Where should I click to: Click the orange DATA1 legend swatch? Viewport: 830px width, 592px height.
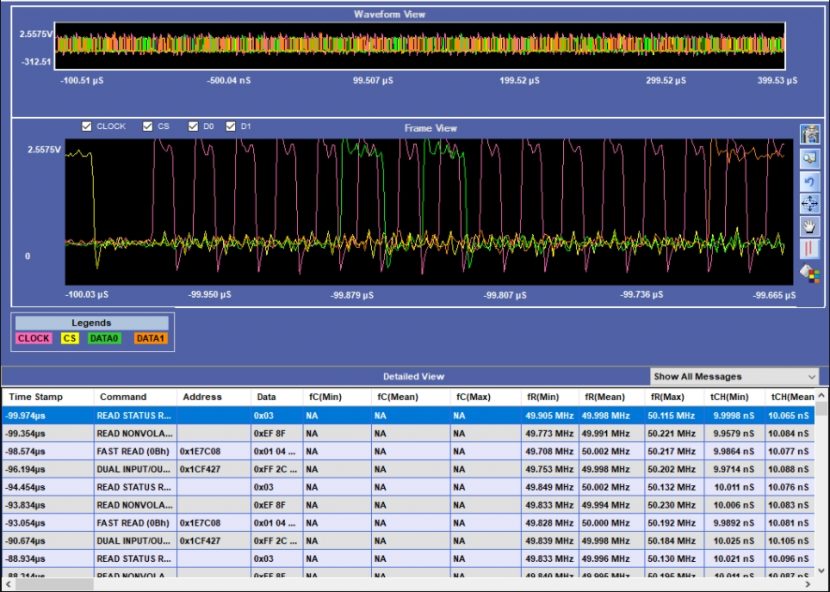coord(150,338)
